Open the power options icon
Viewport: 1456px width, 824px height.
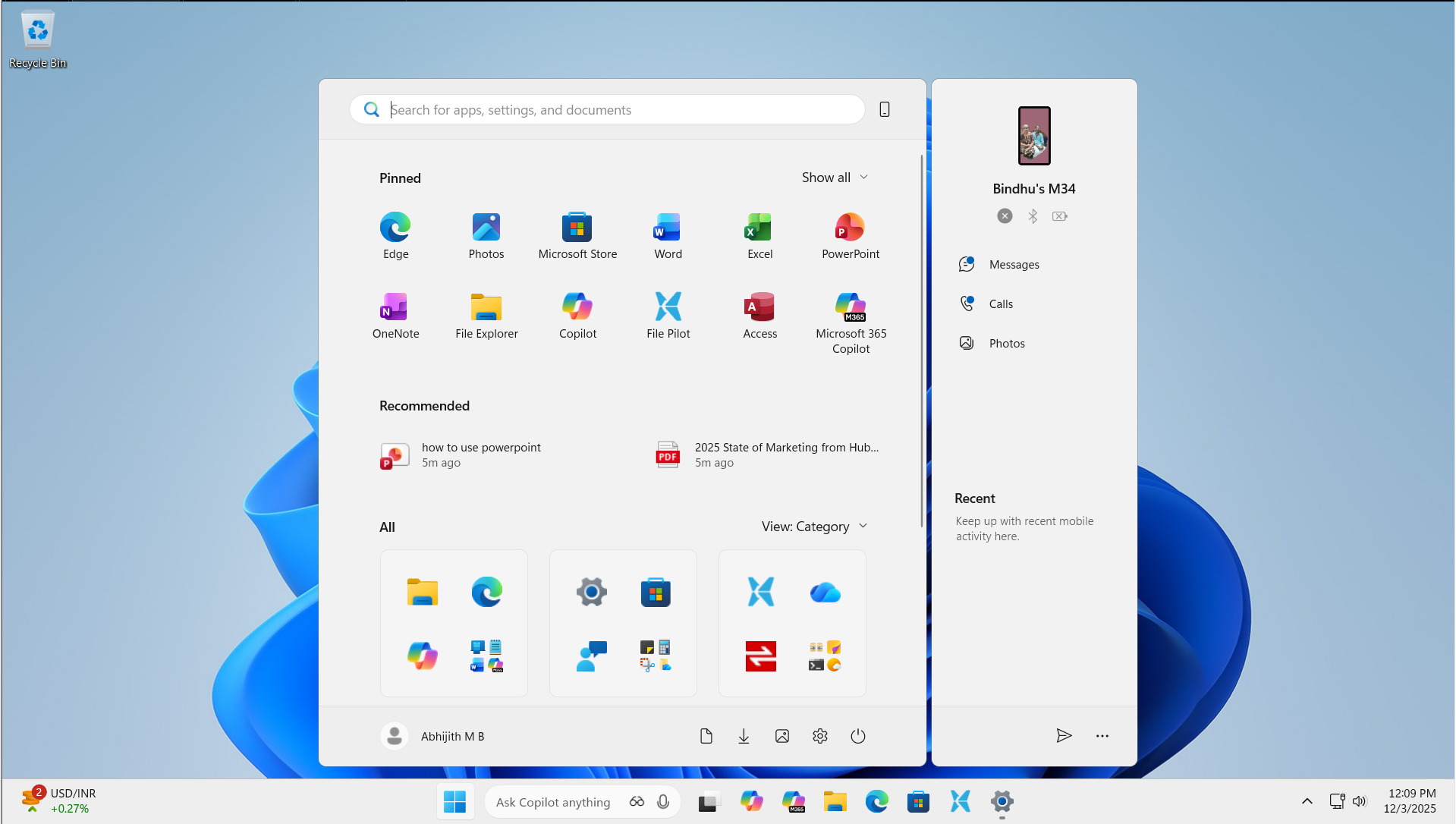point(857,735)
